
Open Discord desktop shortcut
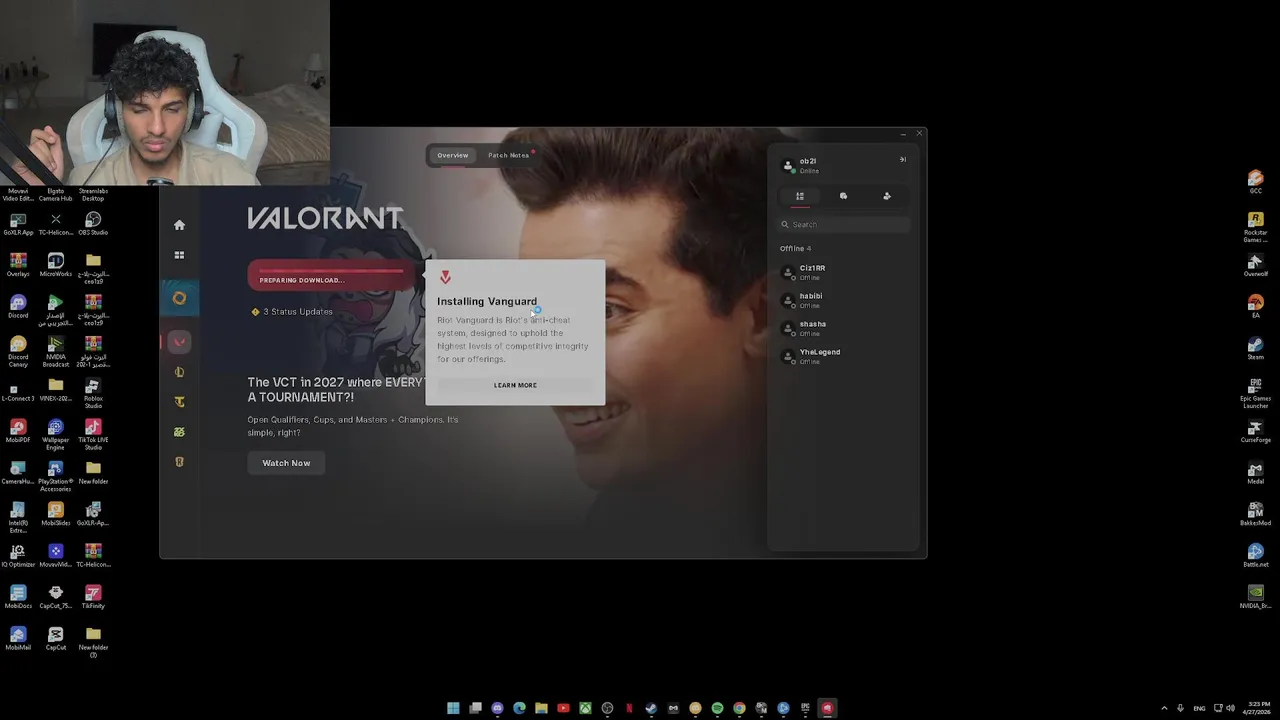(x=18, y=306)
